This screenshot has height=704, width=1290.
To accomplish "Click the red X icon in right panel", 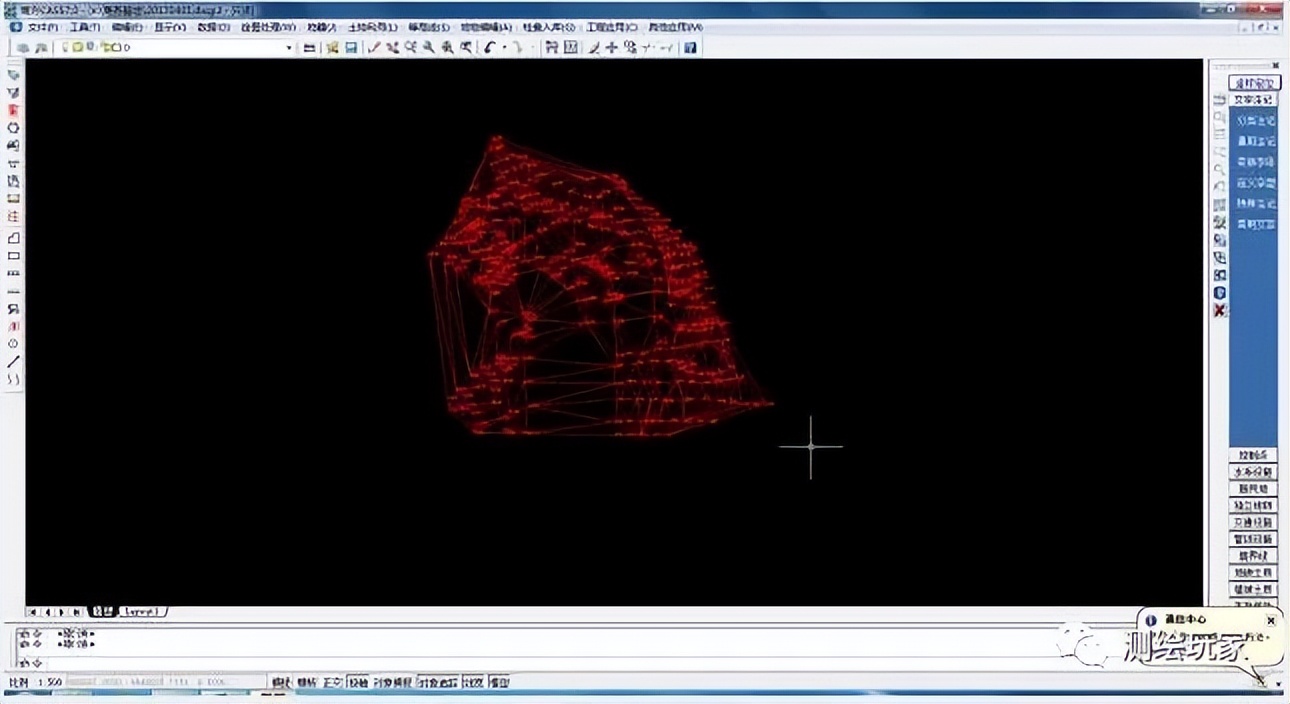I will [1220, 311].
